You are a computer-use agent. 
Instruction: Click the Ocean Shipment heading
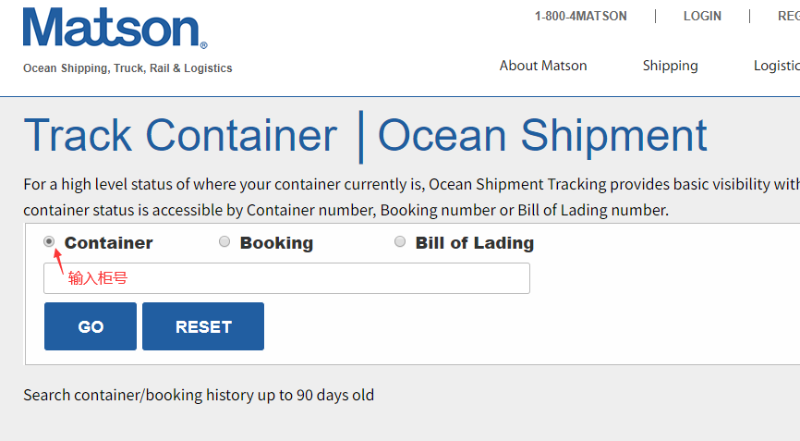click(x=542, y=136)
